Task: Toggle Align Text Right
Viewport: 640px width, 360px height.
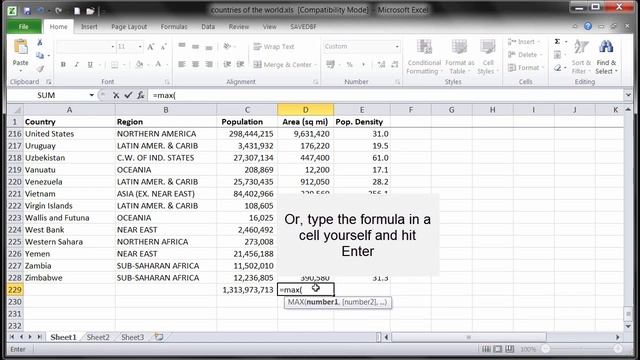Action: 209,64
